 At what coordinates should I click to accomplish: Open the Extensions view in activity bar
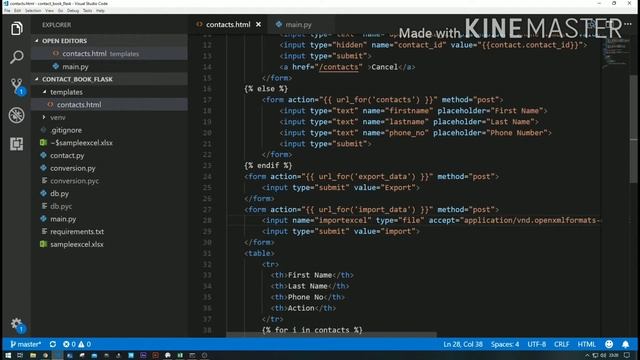pyautogui.click(x=16, y=144)
